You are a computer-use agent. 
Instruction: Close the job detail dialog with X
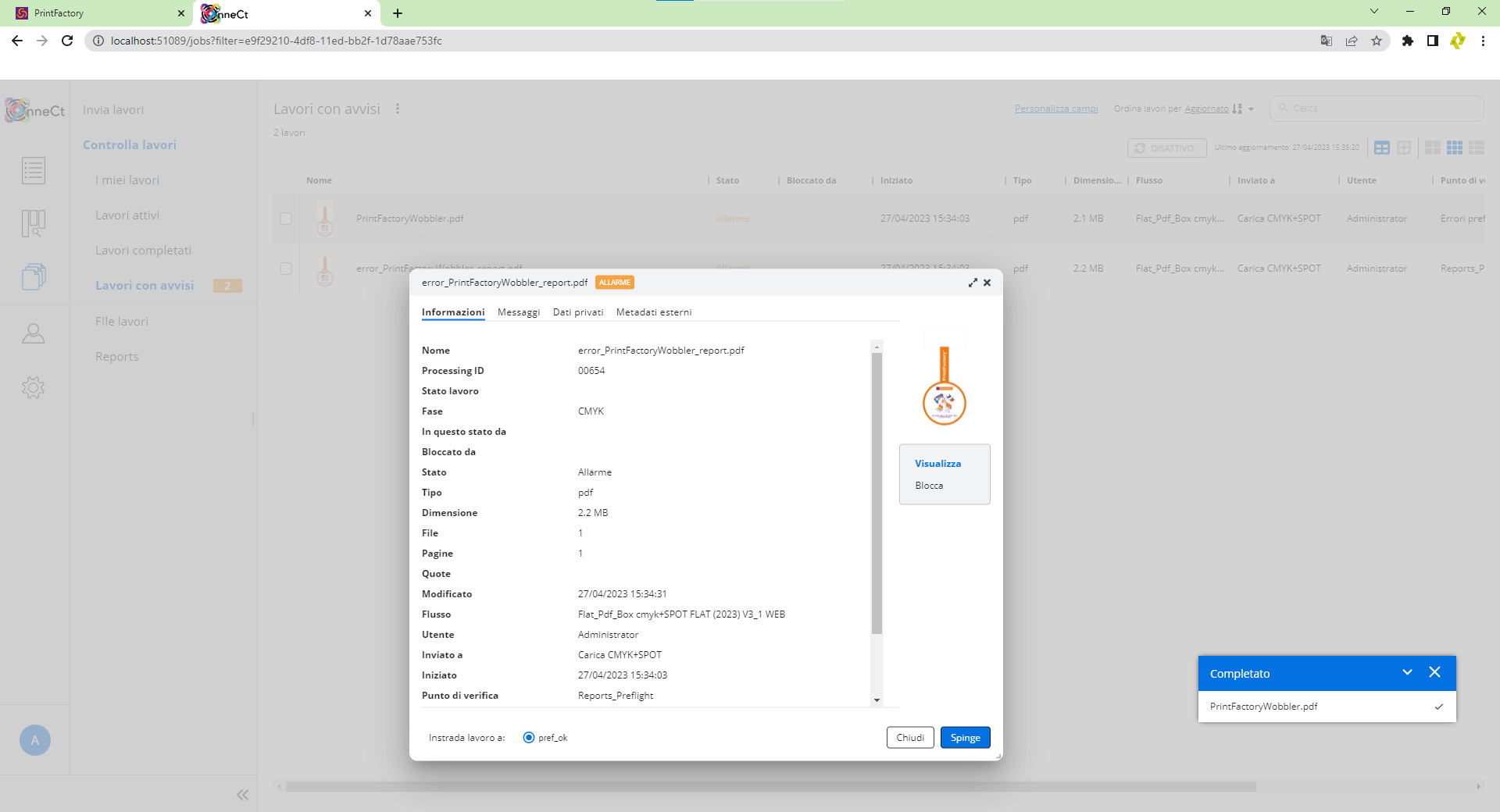(987, 283)
